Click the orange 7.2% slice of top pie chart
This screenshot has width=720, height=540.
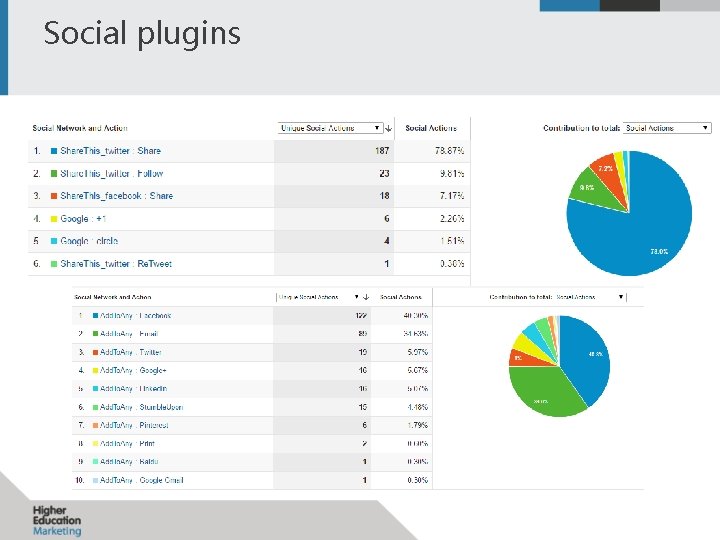coord(608,172)
